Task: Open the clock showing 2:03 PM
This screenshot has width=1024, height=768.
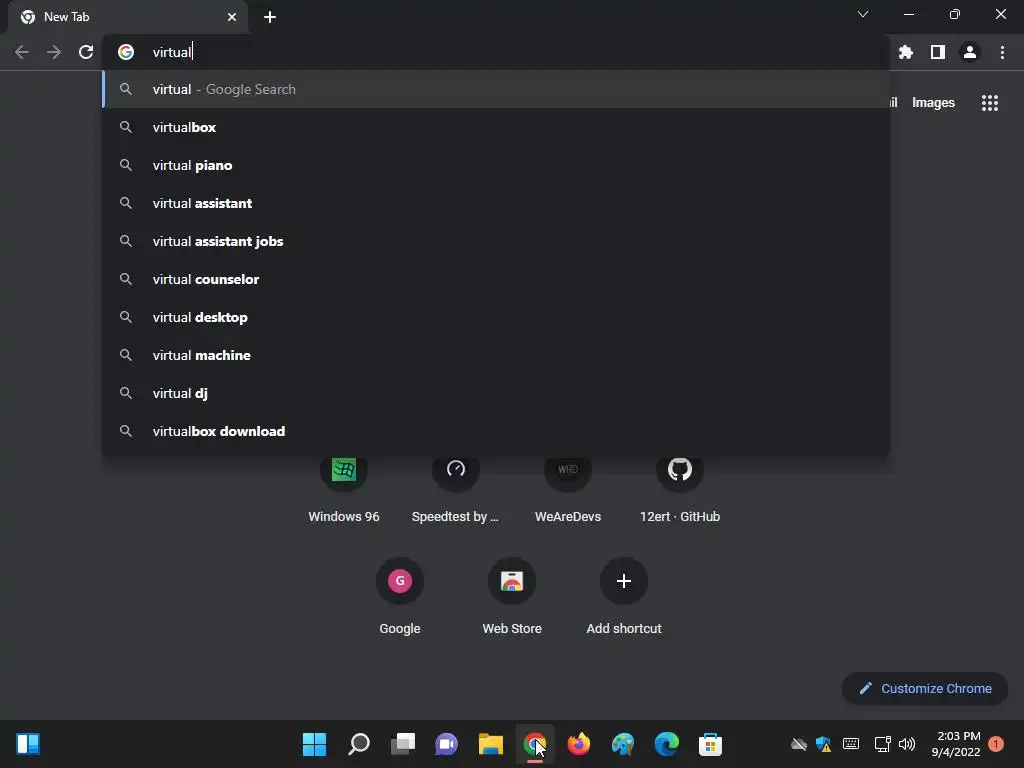Action: click(x=955, y=744)
